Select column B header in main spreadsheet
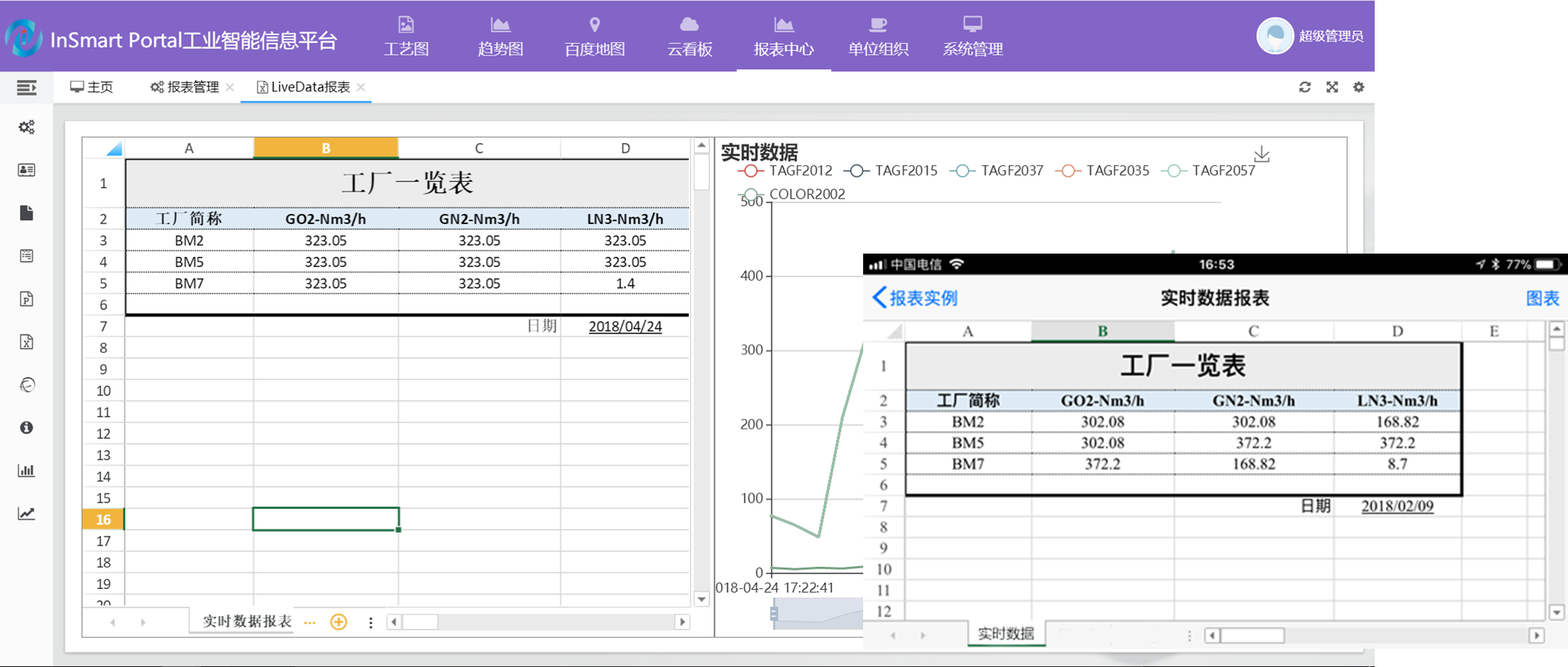This screenshot has height=667, width=1568. tap(326, 148)
